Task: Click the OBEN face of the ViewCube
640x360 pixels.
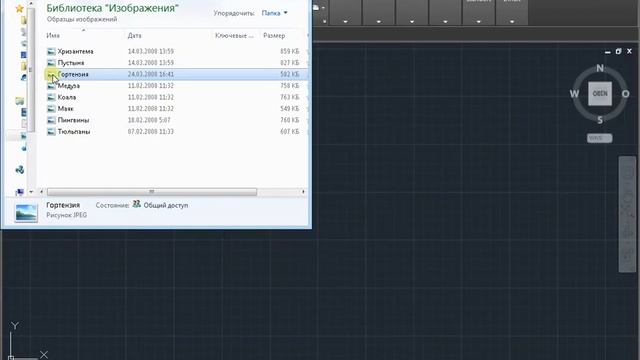Action: point(600,93)
